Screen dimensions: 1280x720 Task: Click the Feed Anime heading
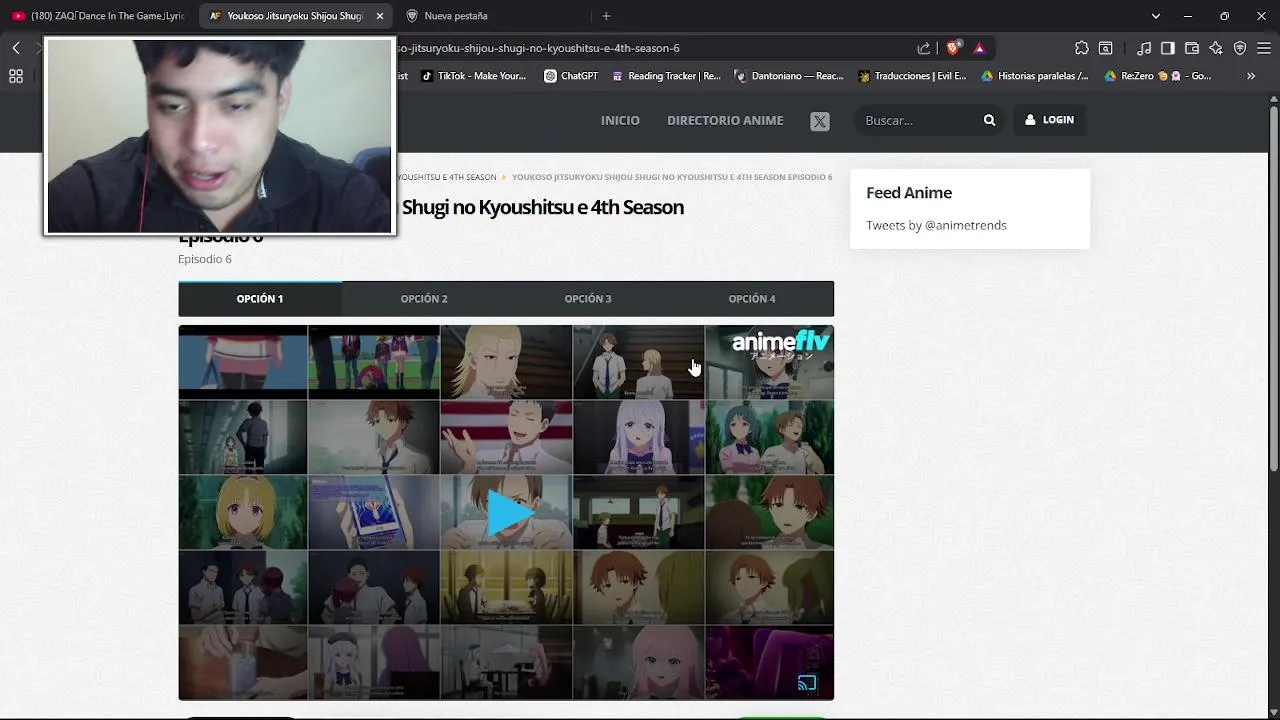[909, 193]
